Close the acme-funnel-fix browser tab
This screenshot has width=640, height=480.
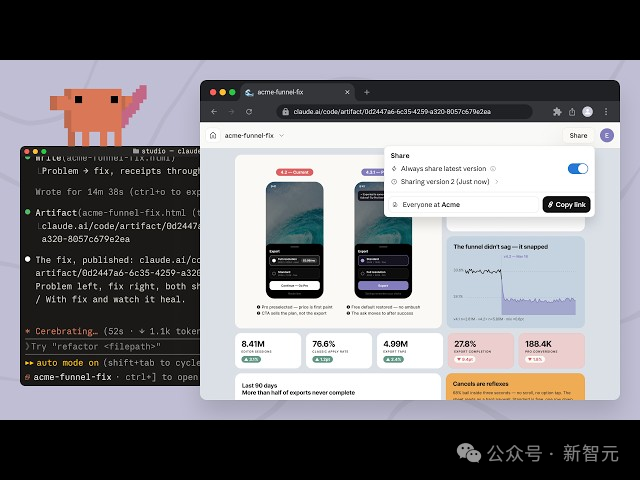click(347, 92)
